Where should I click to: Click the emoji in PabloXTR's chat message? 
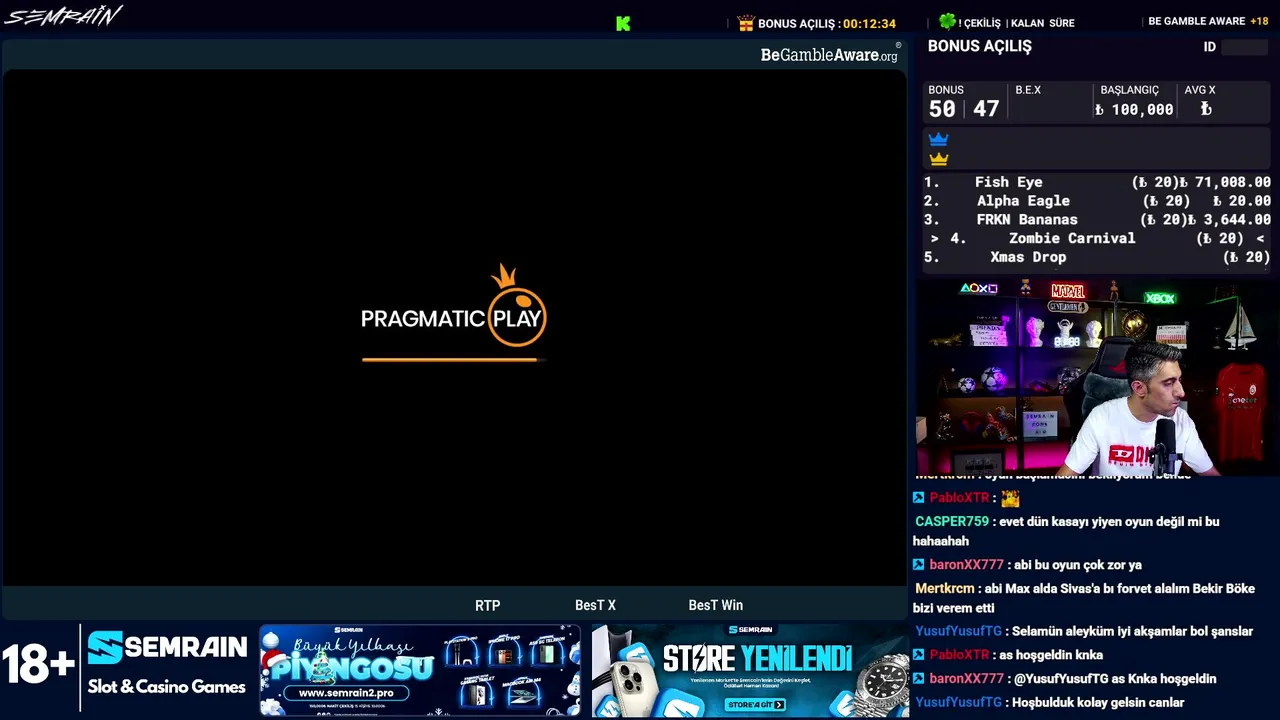[x=1010, y=497]
